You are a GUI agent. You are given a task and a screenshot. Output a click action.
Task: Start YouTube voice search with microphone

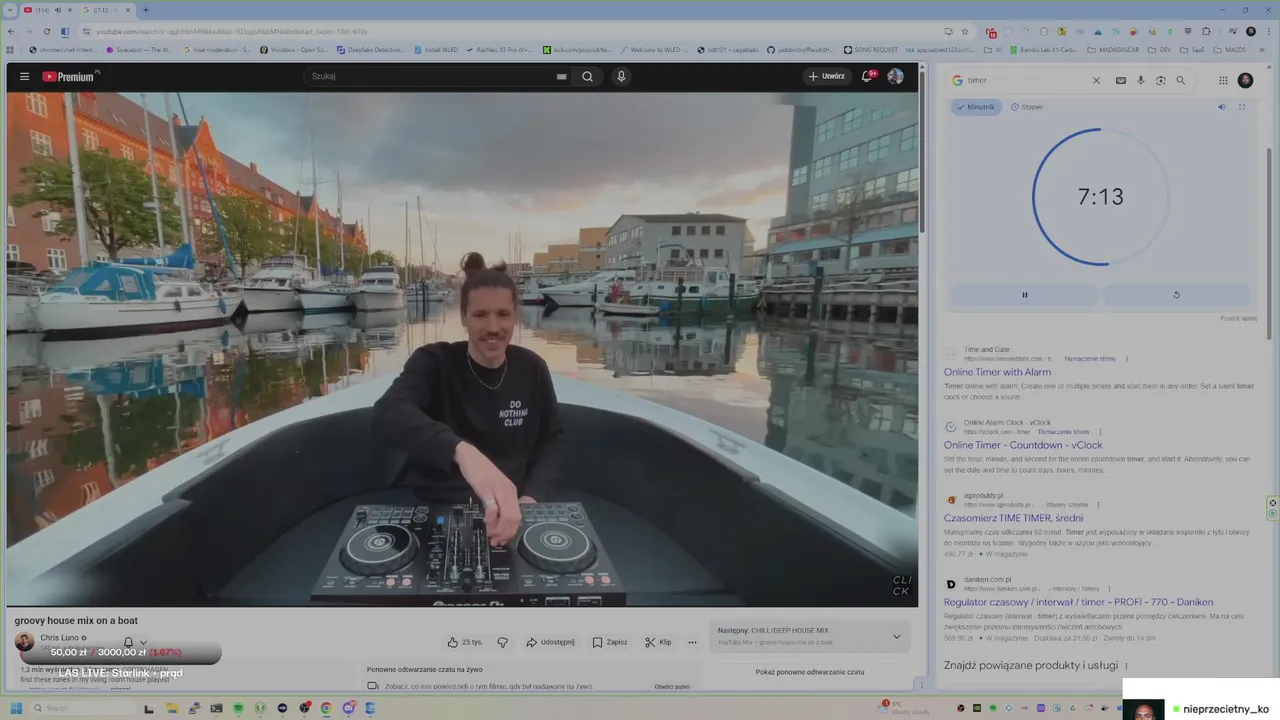pyautogui.click(x=621, y=76)
